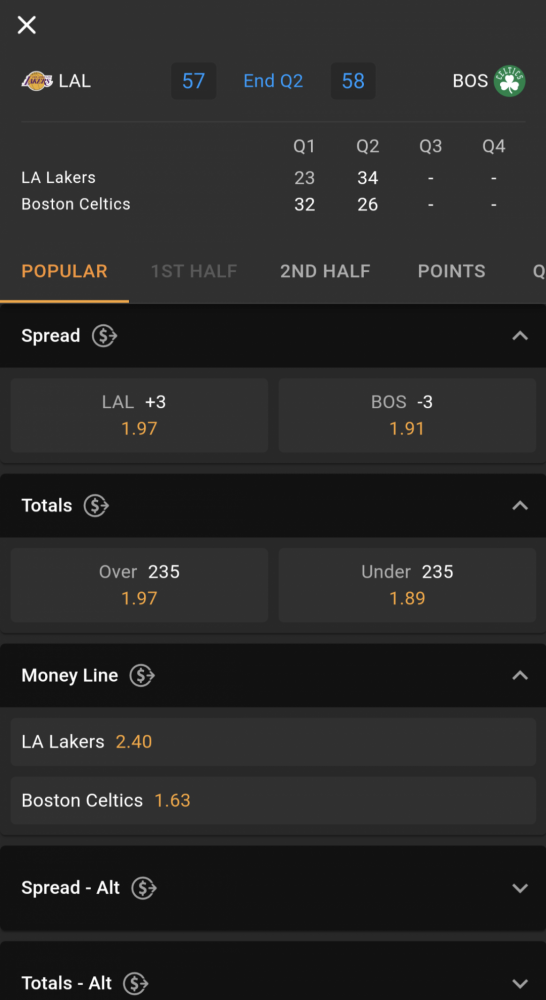Tap the cash-out icon beside Totals
Screen dimensions: 546x1000
(96, 506)
